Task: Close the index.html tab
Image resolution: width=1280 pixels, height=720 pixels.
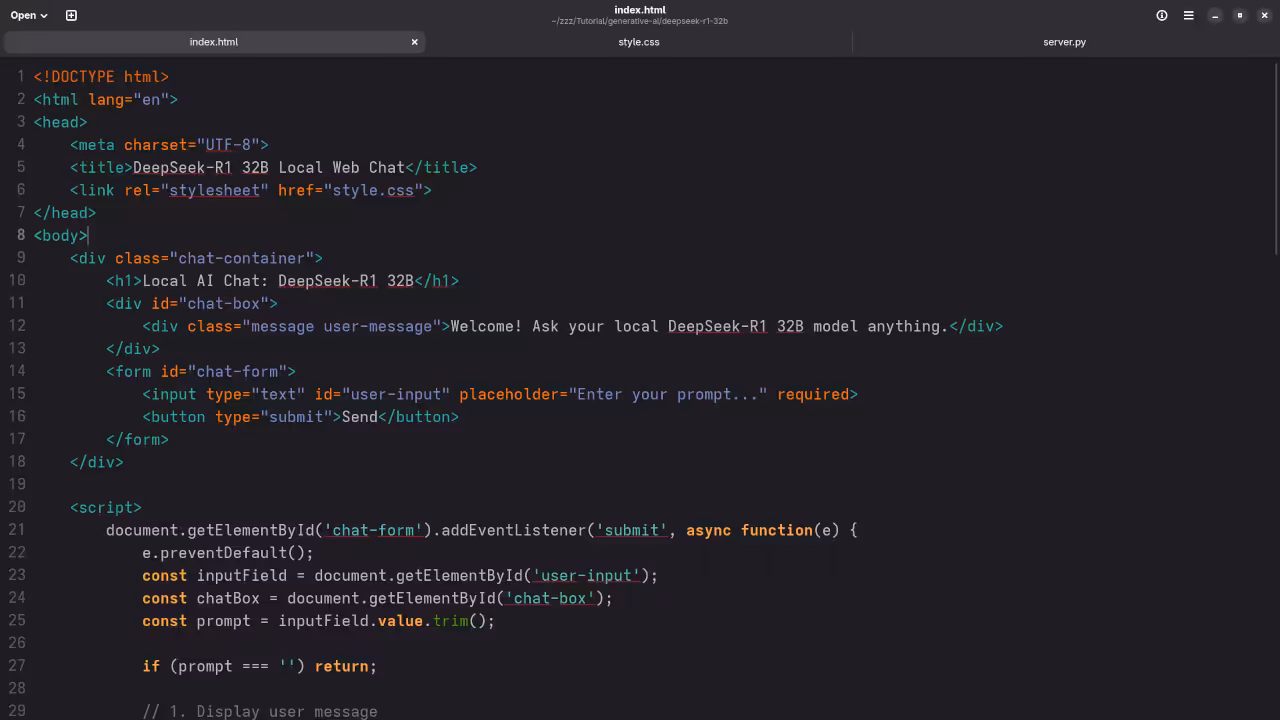Action: (414, 42)
